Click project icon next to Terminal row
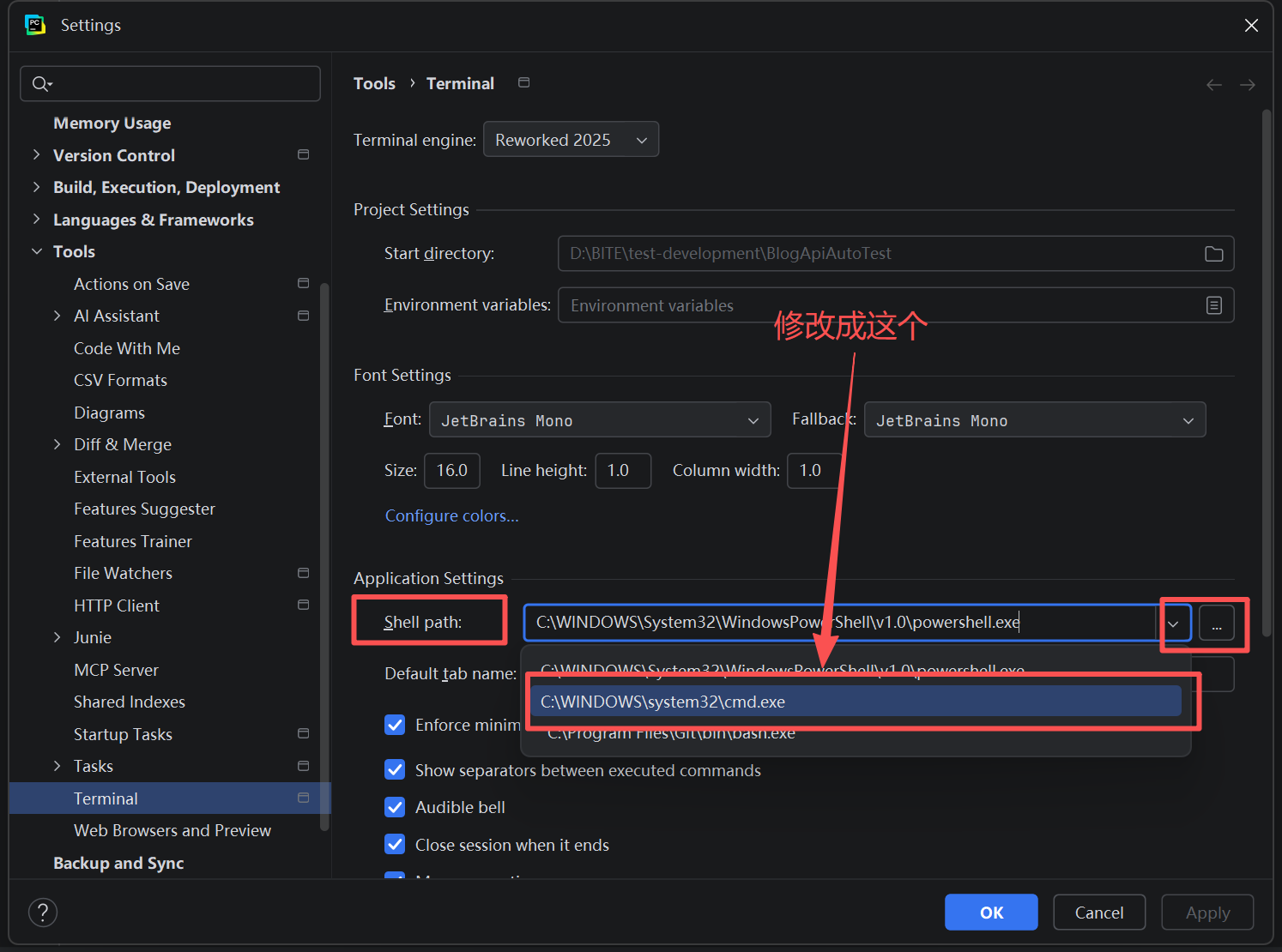Image resolution: width=1282 pixels, height=952 pixels. pos(303,798)
